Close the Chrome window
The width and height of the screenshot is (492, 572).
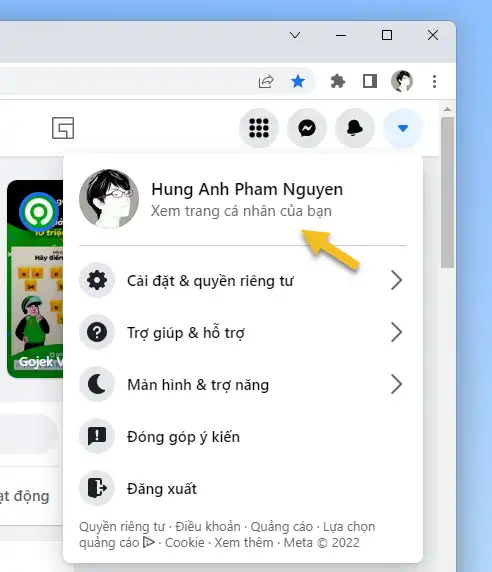[x=433, y=35]
